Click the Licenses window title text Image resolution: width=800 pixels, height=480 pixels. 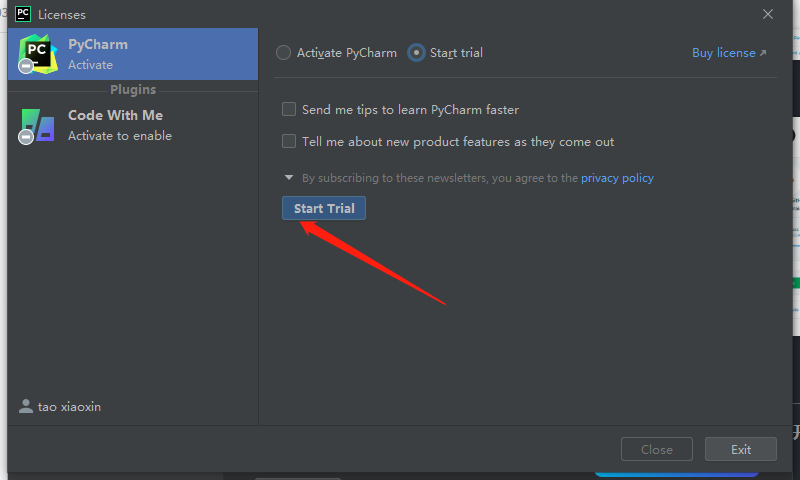pos(62,15)
